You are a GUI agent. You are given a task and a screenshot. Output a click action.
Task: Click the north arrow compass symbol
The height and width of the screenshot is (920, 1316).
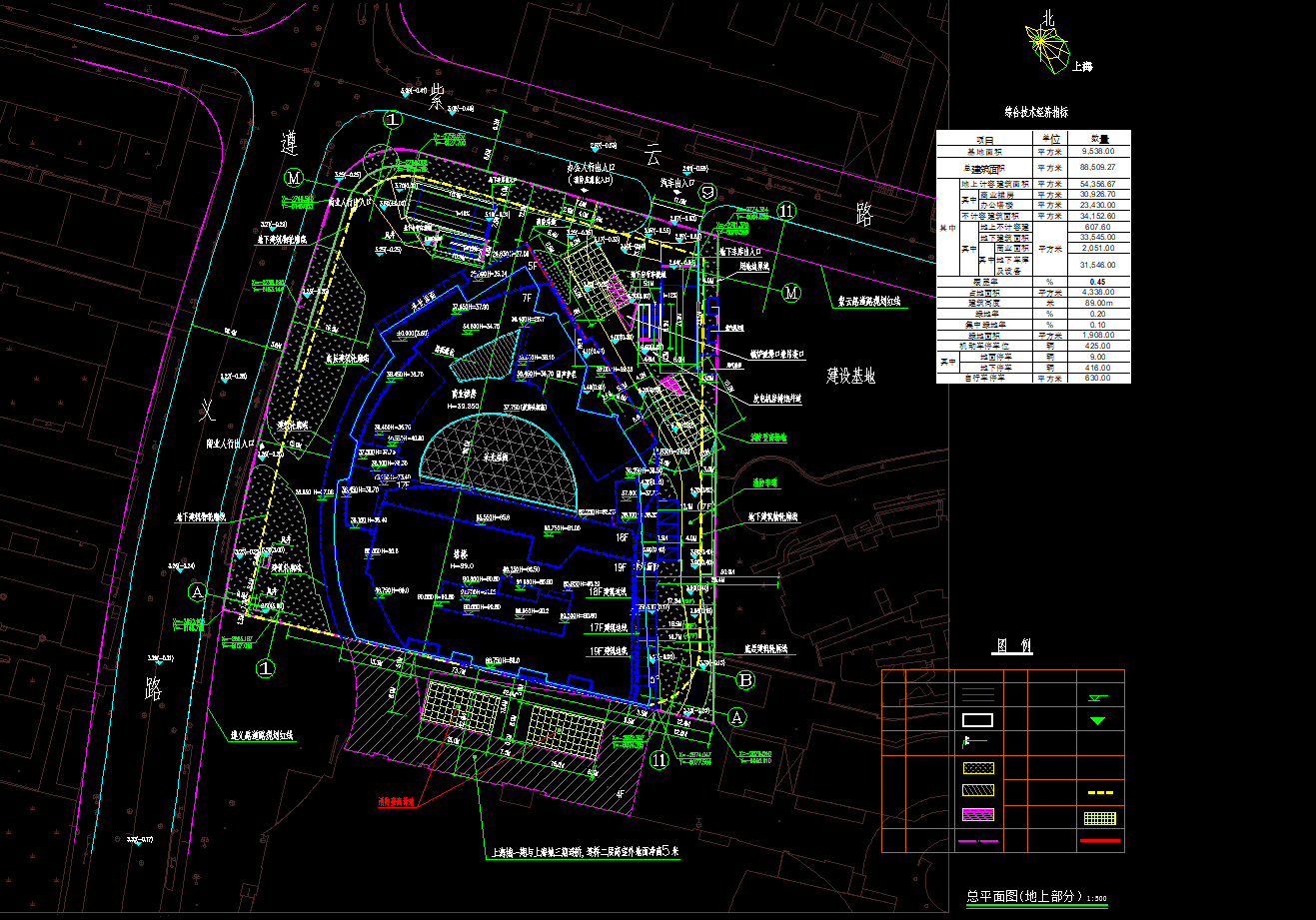click(1044, 46)
